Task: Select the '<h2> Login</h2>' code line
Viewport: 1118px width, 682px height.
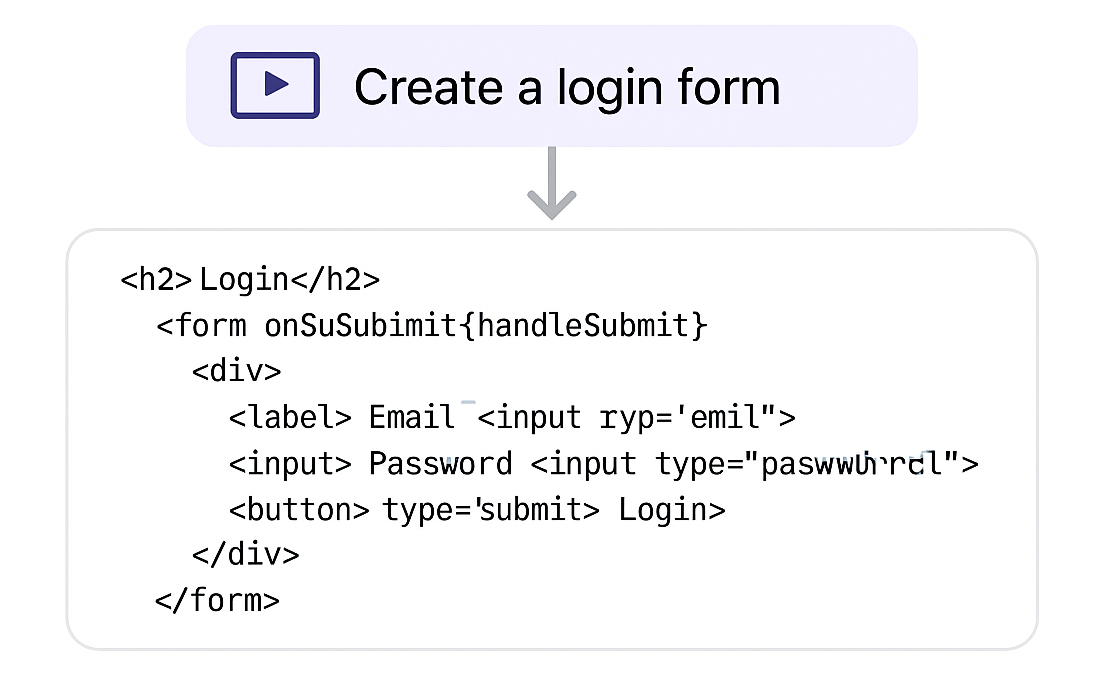Action: coord(250,279)
